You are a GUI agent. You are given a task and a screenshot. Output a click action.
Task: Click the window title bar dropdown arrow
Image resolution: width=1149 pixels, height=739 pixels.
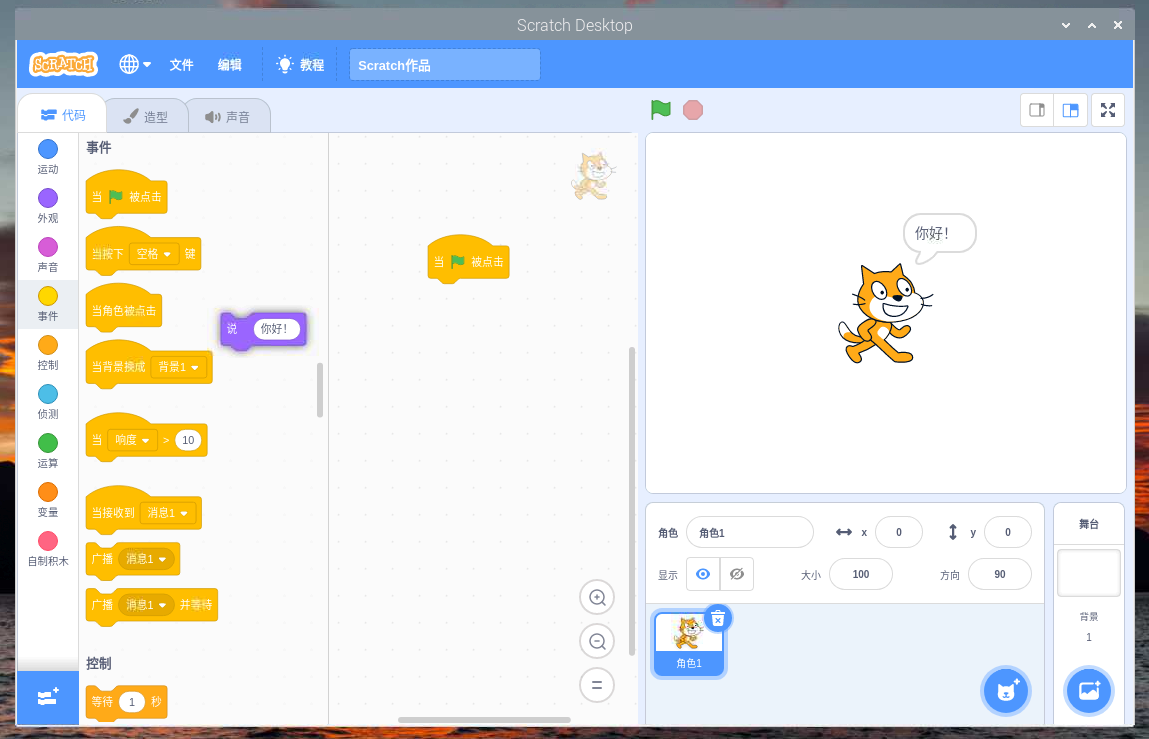[x=1066, y=25]
